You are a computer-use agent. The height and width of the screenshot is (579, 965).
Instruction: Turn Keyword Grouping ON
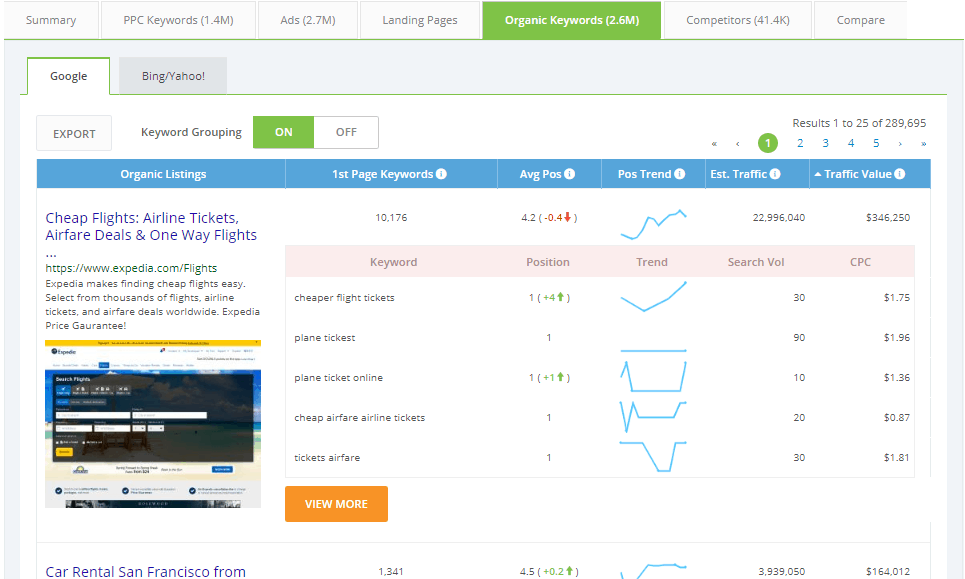(x=284, y=132)
